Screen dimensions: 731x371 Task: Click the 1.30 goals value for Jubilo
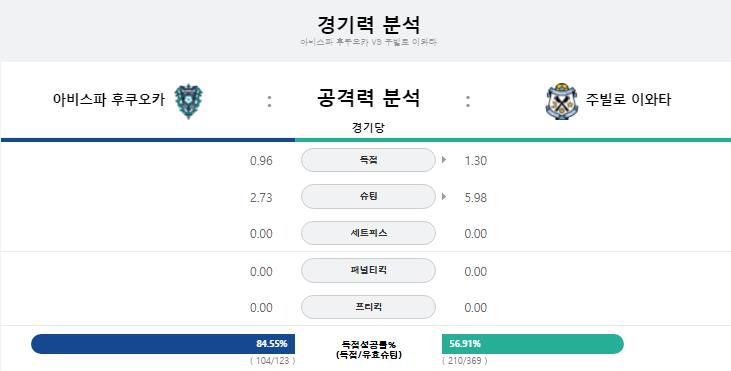pos(476,161)
